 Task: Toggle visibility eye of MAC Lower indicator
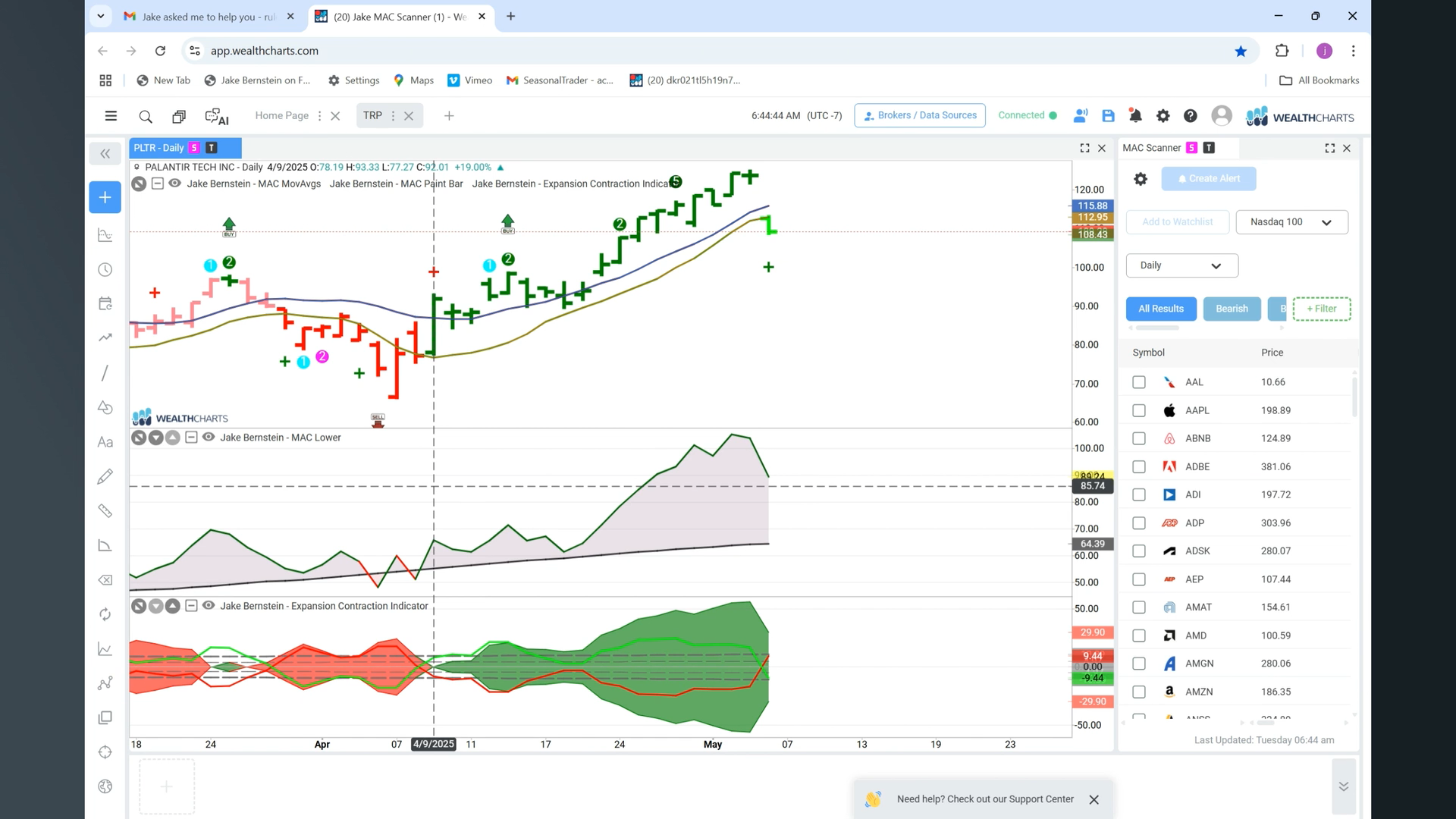pyautogui.click(x=209, y=438)
